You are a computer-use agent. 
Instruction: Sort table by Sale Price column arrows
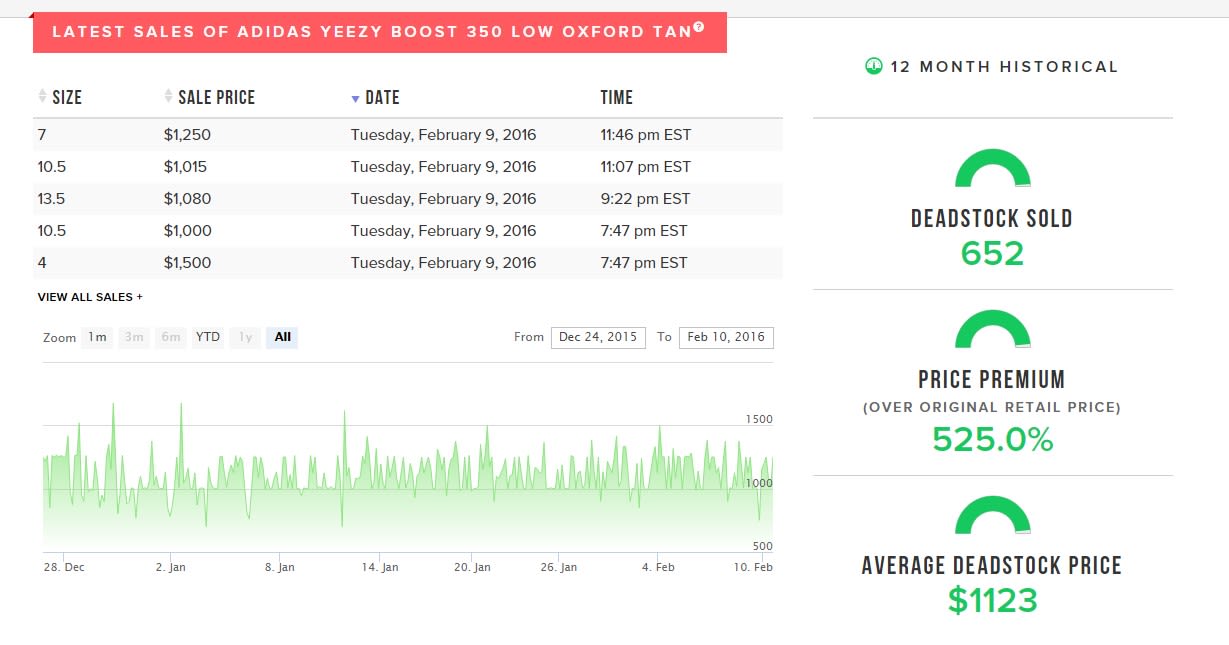[168, 96]
